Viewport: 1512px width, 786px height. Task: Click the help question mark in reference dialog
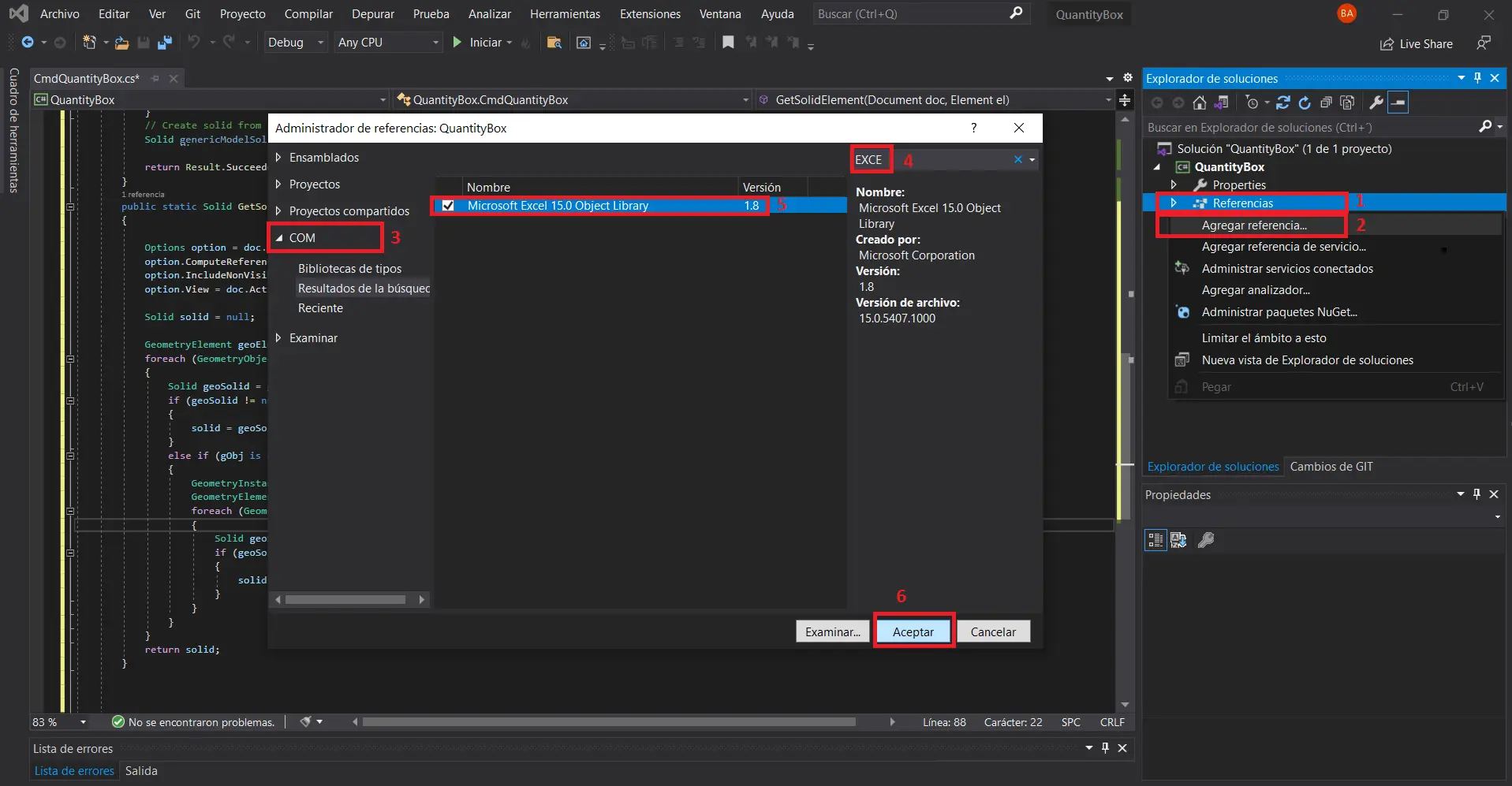(x=973, y=128)
